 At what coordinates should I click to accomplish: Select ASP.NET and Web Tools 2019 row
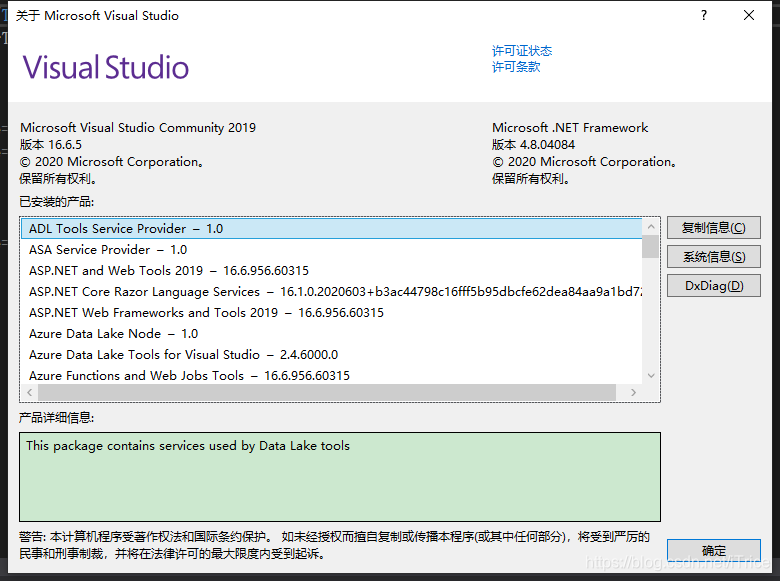(x=332, y=271)
